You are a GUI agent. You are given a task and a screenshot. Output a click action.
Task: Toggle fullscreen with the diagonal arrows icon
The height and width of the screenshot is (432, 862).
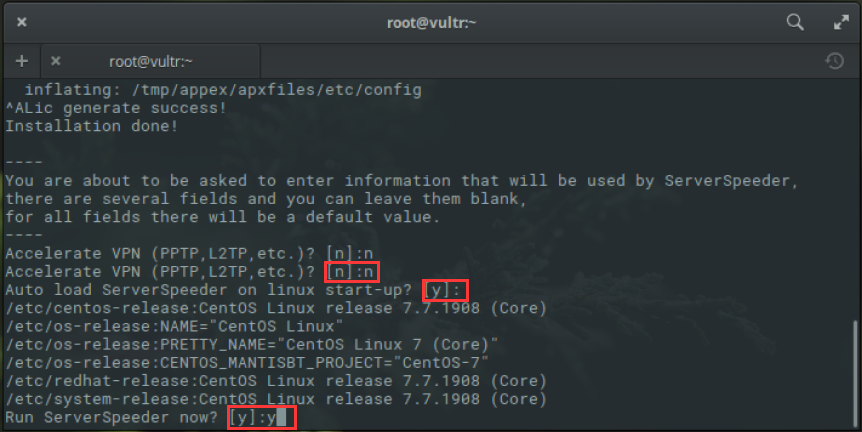pyautogui.click(x=841, y=22)
